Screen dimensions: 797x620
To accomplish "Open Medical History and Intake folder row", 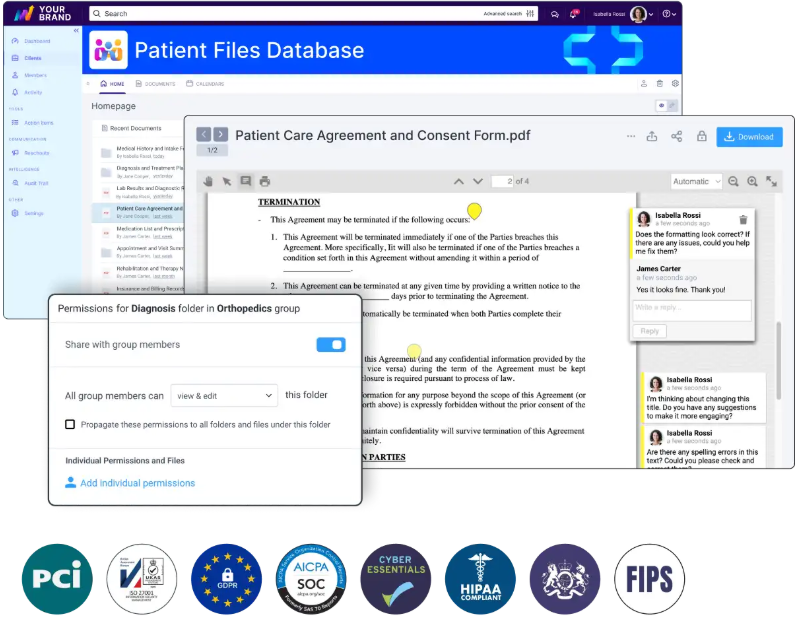I will pyautogui.click(x=139, y=152).
